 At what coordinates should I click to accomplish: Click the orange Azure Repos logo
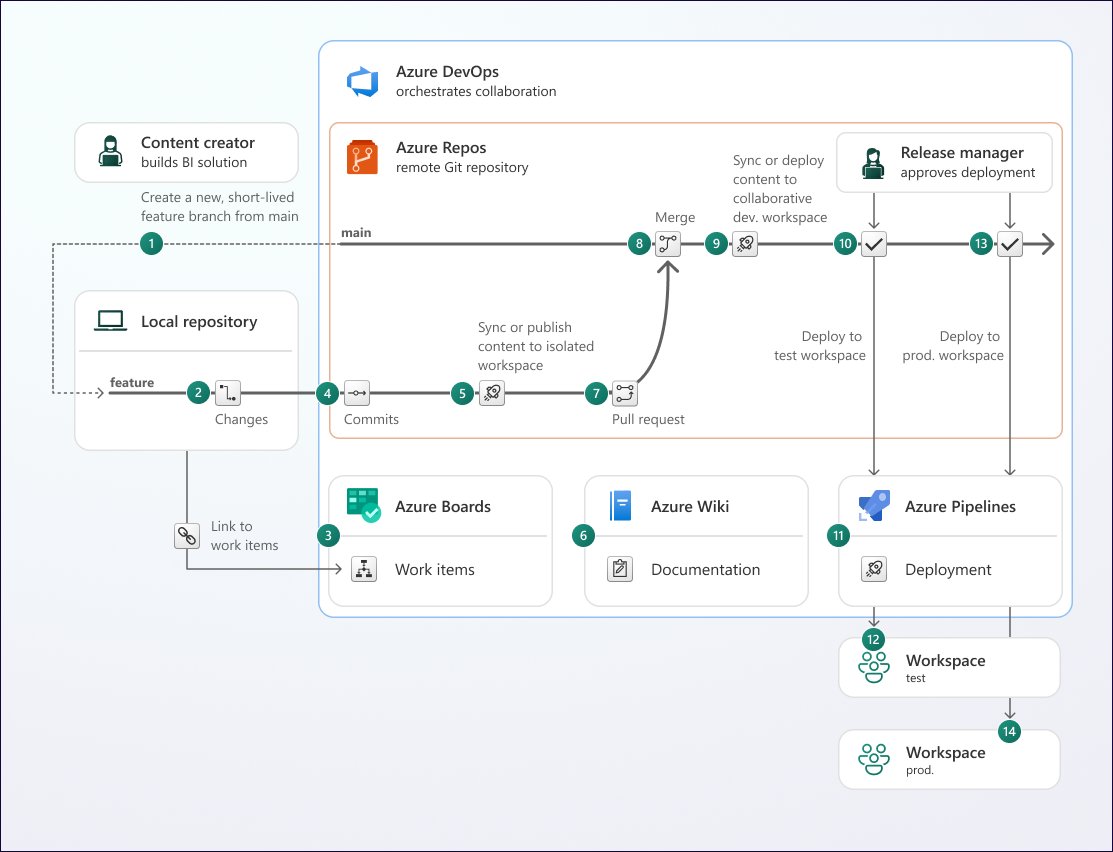(362, 157)
